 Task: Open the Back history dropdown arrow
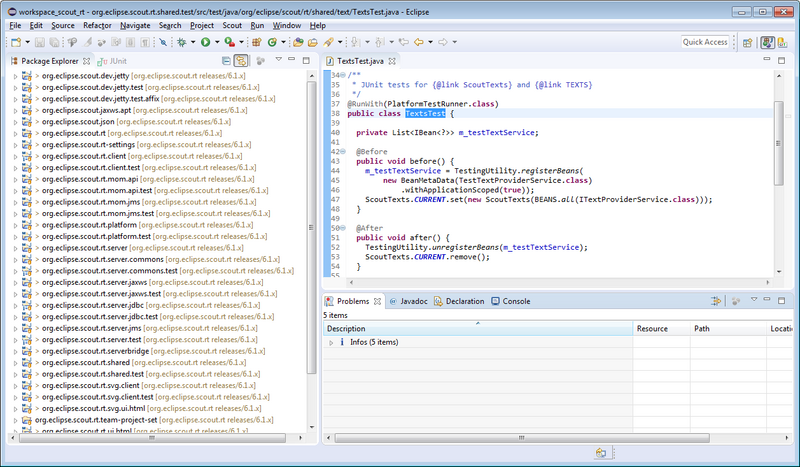coord(430,42)
